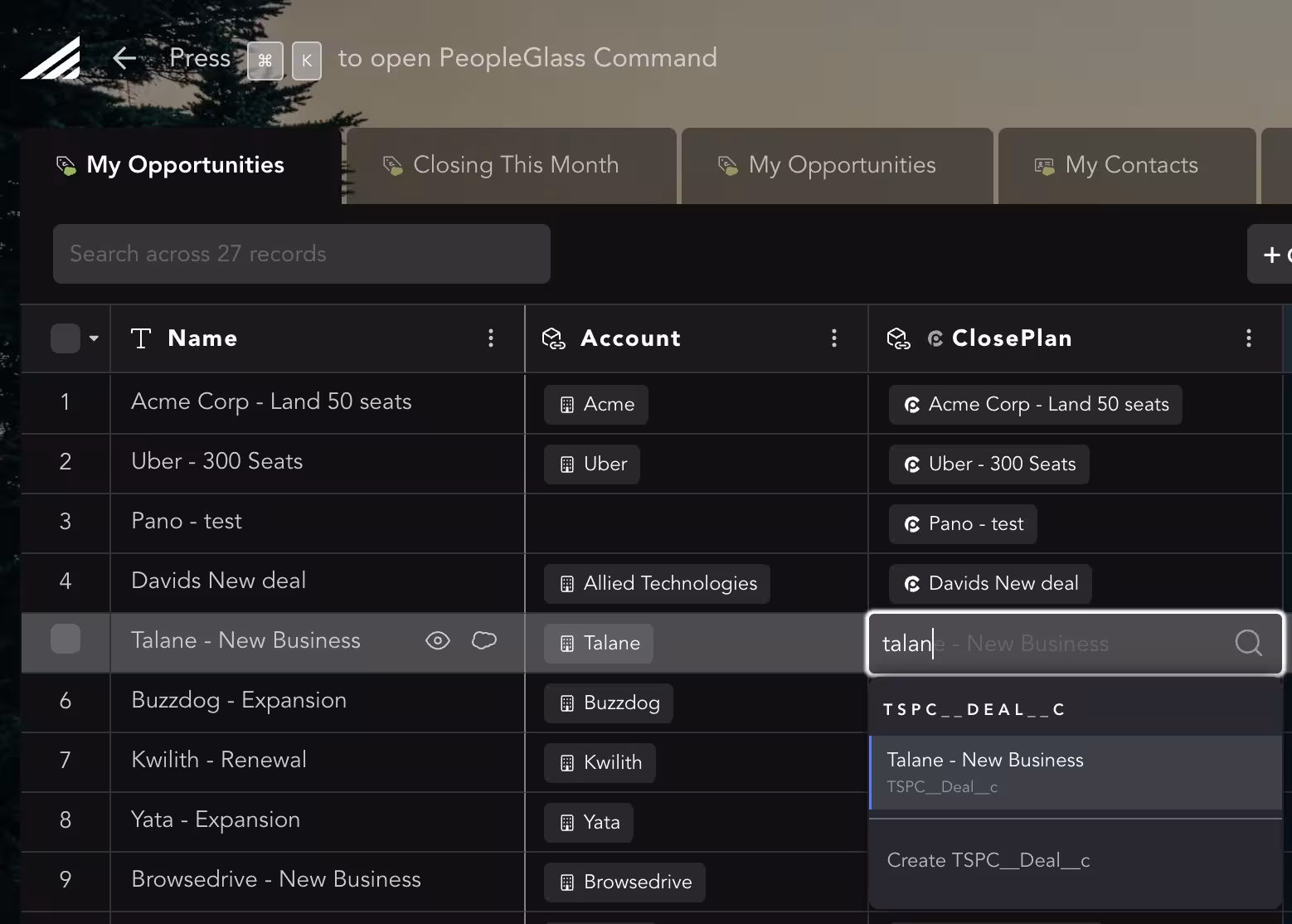
Task: Select the Uber - 300 Seats name cell
Action: (318, 463)
